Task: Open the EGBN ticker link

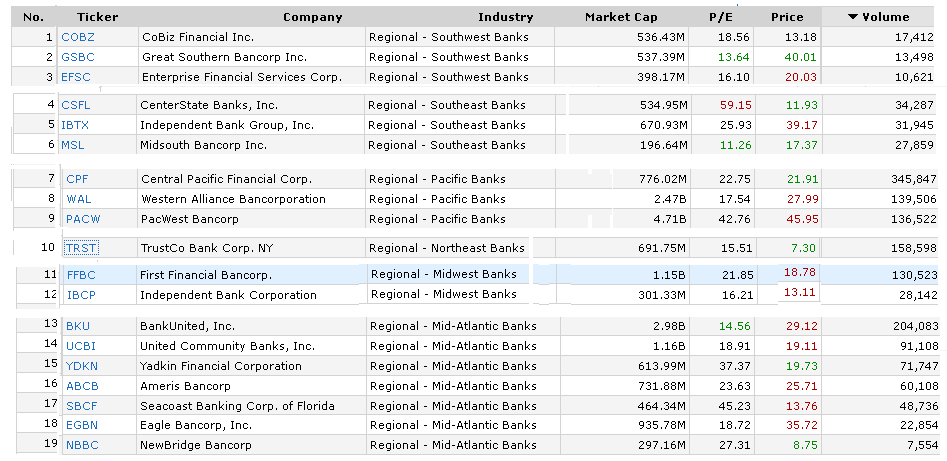Action: point(82,425)
